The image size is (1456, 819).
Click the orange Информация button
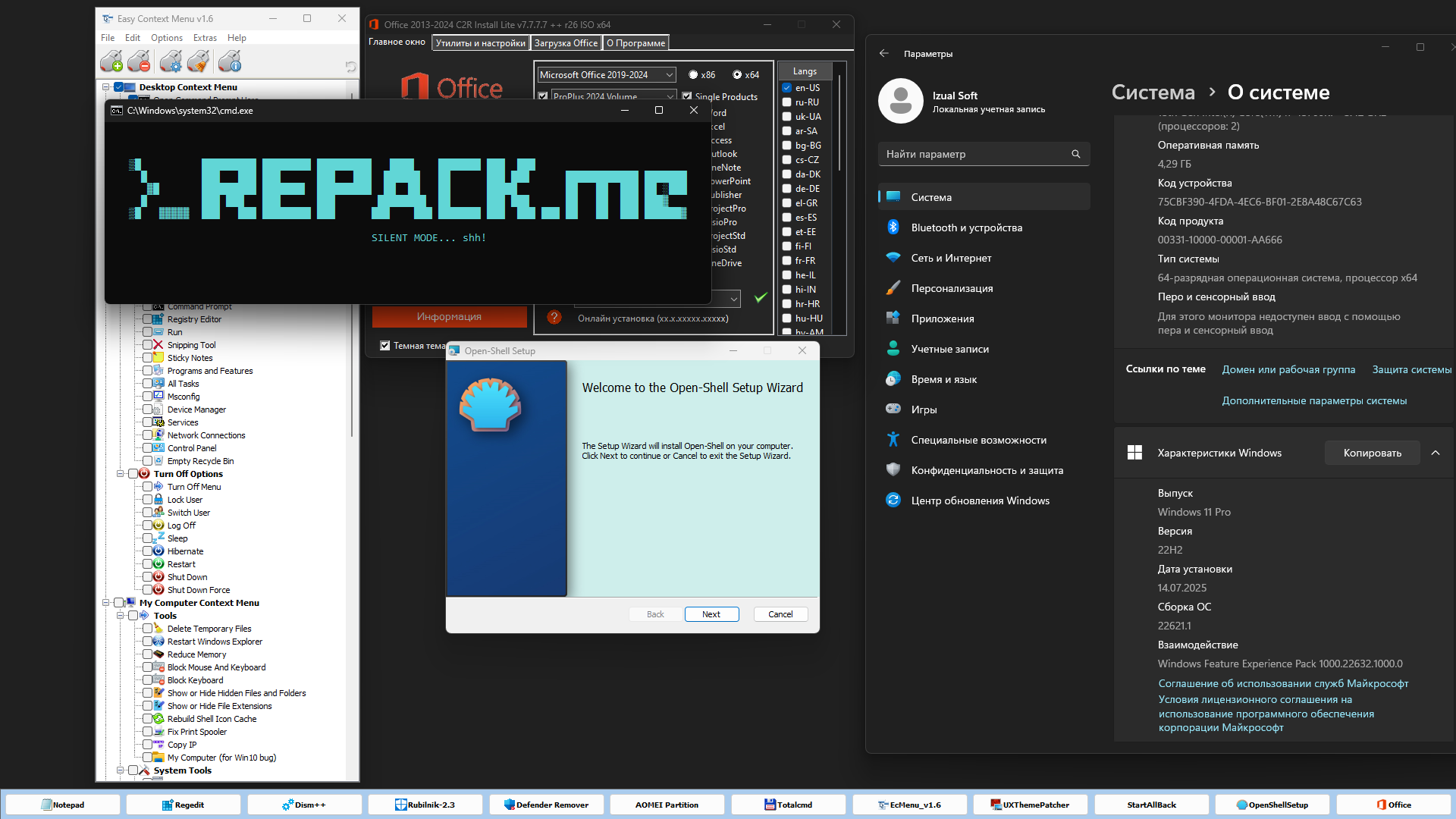pos(449,316)
